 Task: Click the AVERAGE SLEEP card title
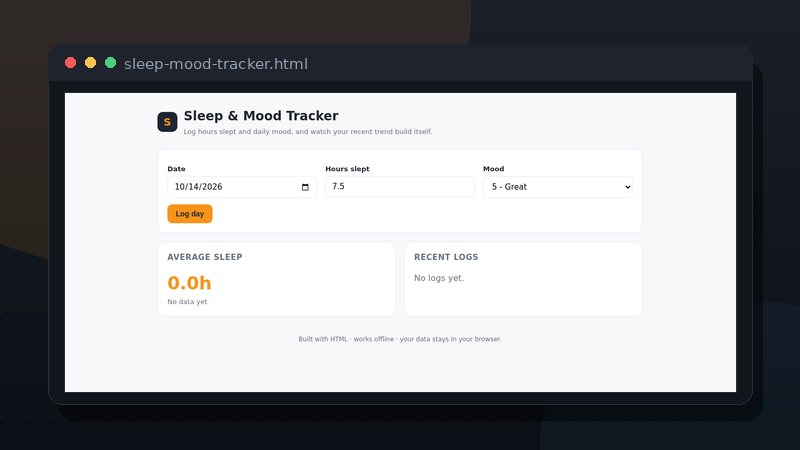point(205,257)
